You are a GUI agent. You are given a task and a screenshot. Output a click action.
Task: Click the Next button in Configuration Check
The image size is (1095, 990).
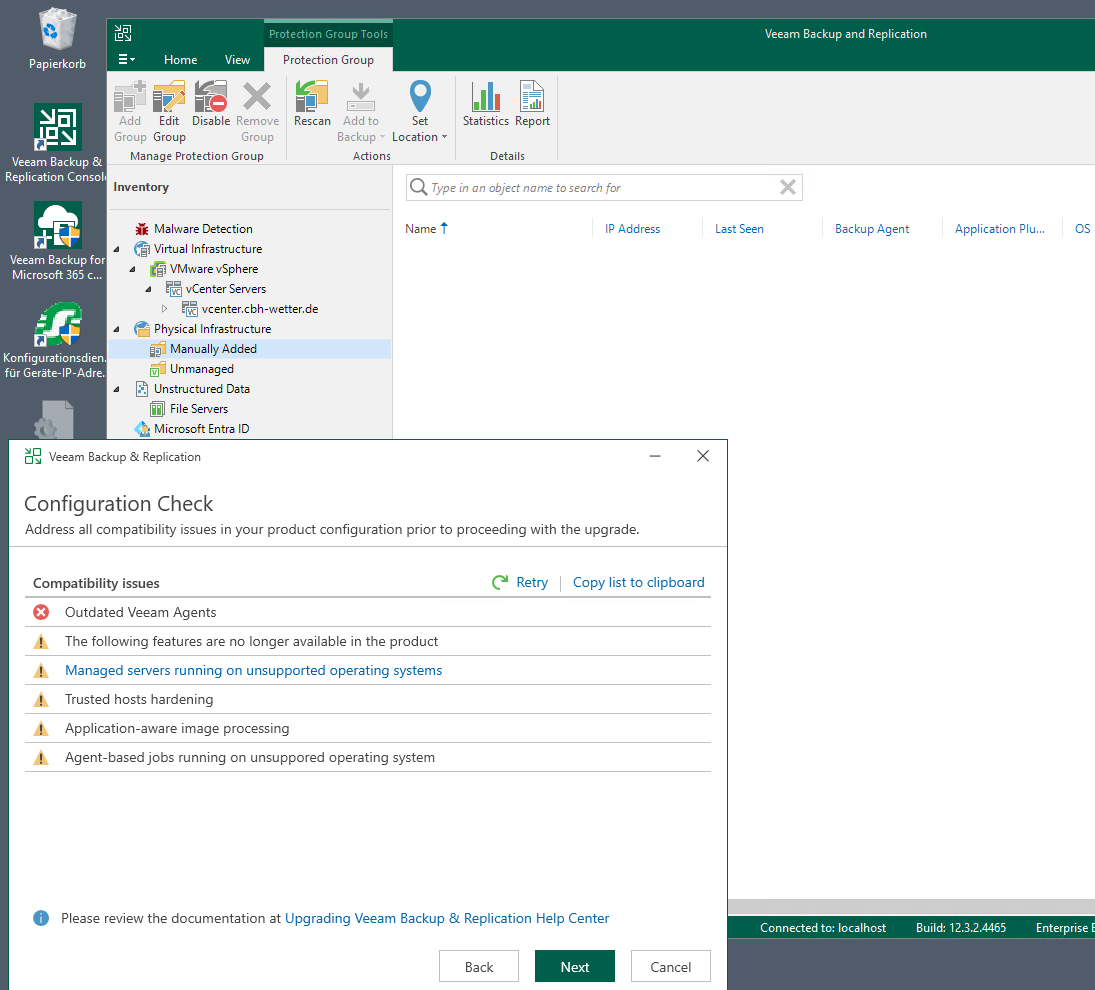(x=574, y=966)
